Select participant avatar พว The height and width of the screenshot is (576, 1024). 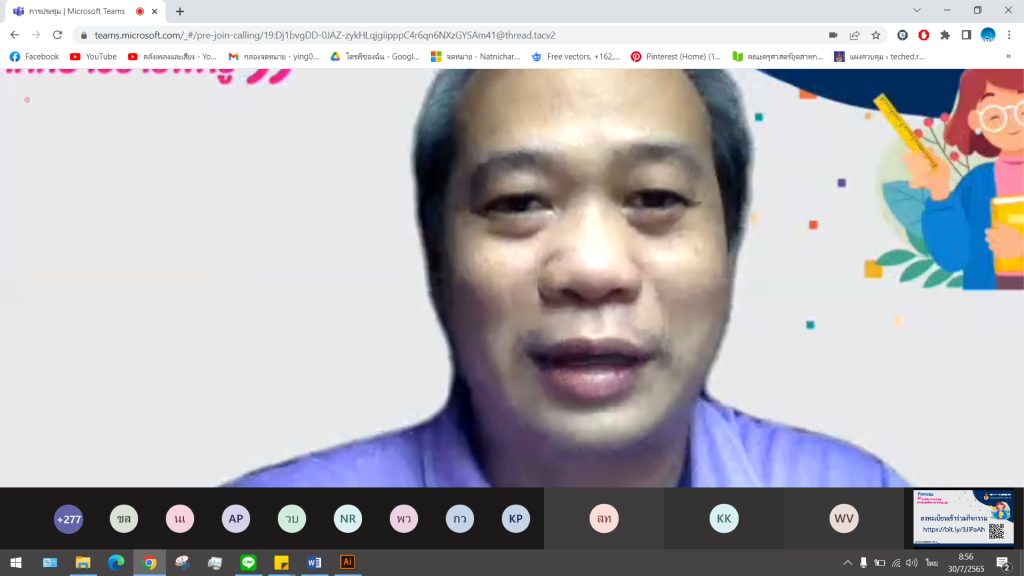(x=404, y=519)
